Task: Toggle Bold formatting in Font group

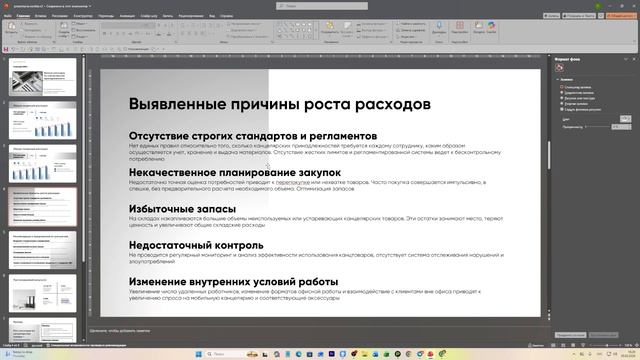Action: pyautogui.click(x=104, y=33)
